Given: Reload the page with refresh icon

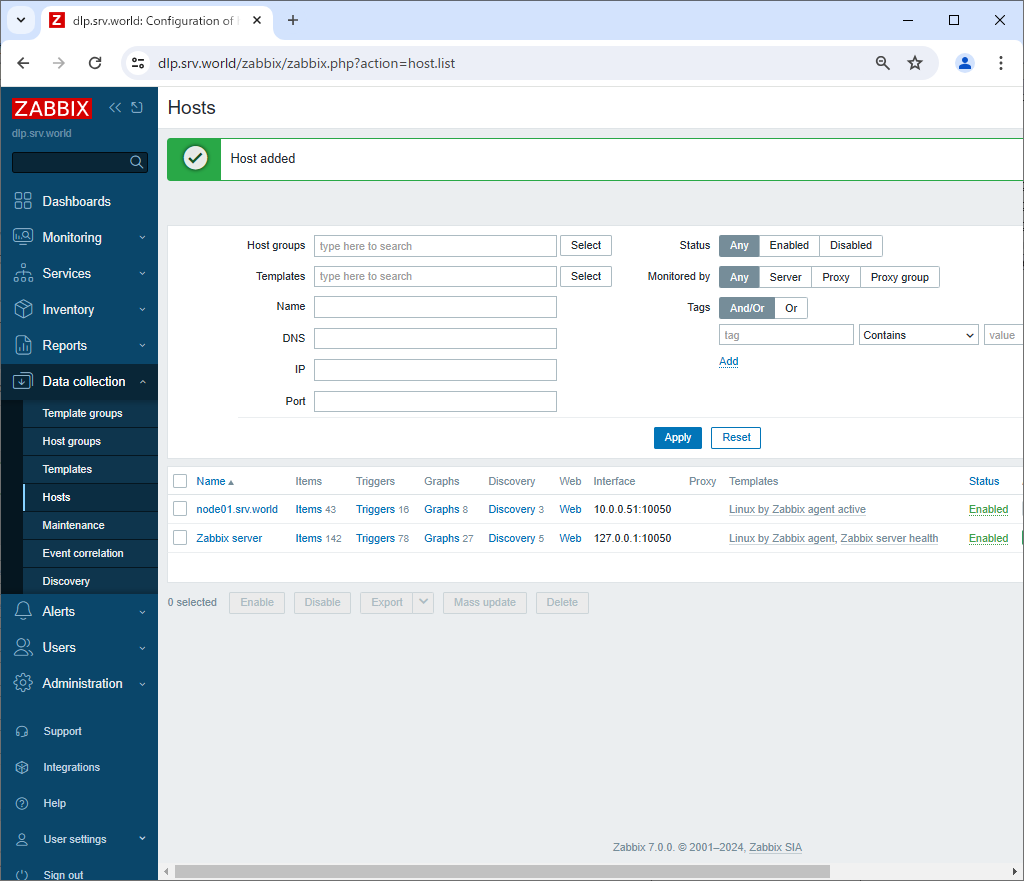Looking at the screenshot, I should [x=95, y=63].
